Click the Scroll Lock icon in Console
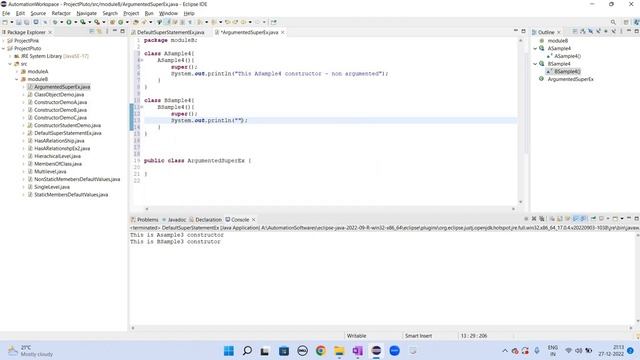 coord(560,219)
